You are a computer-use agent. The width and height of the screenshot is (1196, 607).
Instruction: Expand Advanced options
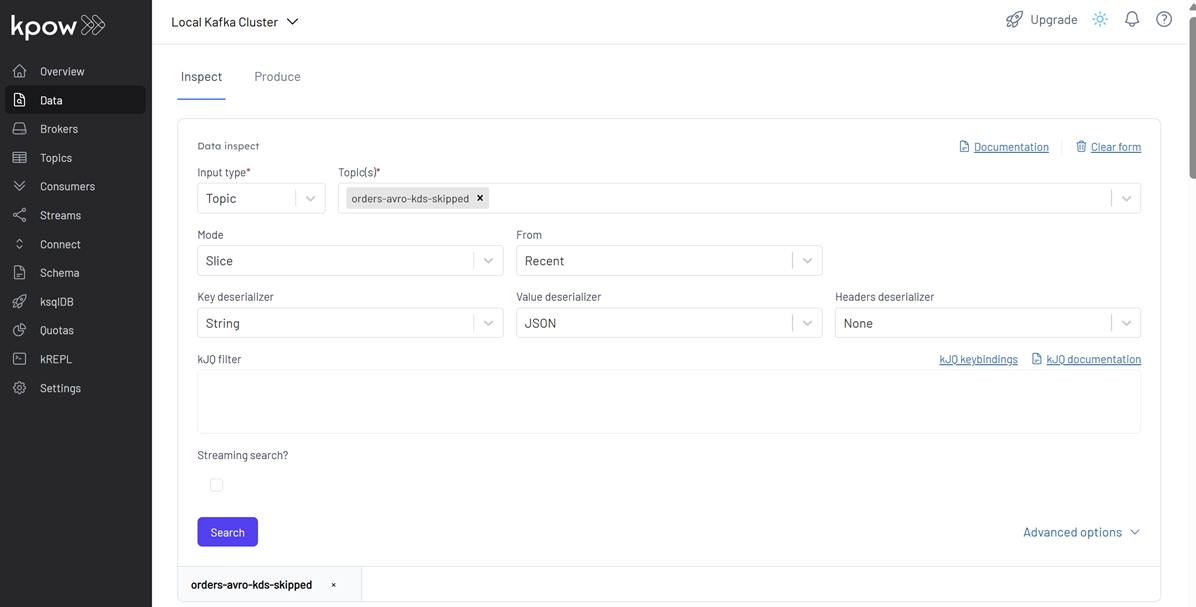(1082, 532)
